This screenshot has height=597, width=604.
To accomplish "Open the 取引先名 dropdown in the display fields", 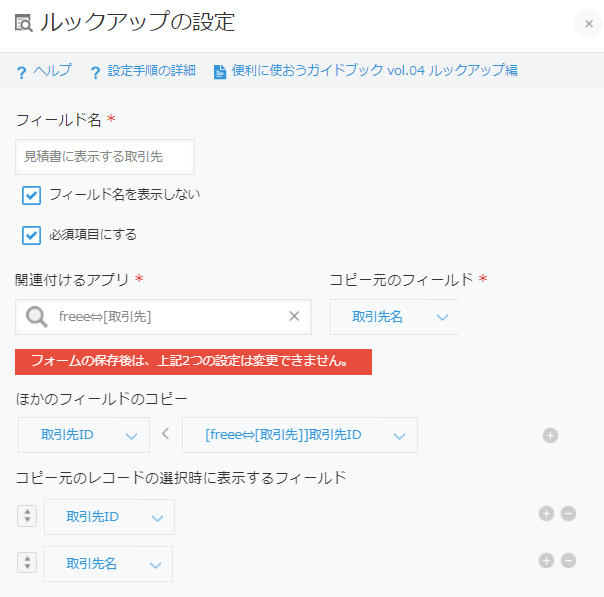I will pos(108,564).
